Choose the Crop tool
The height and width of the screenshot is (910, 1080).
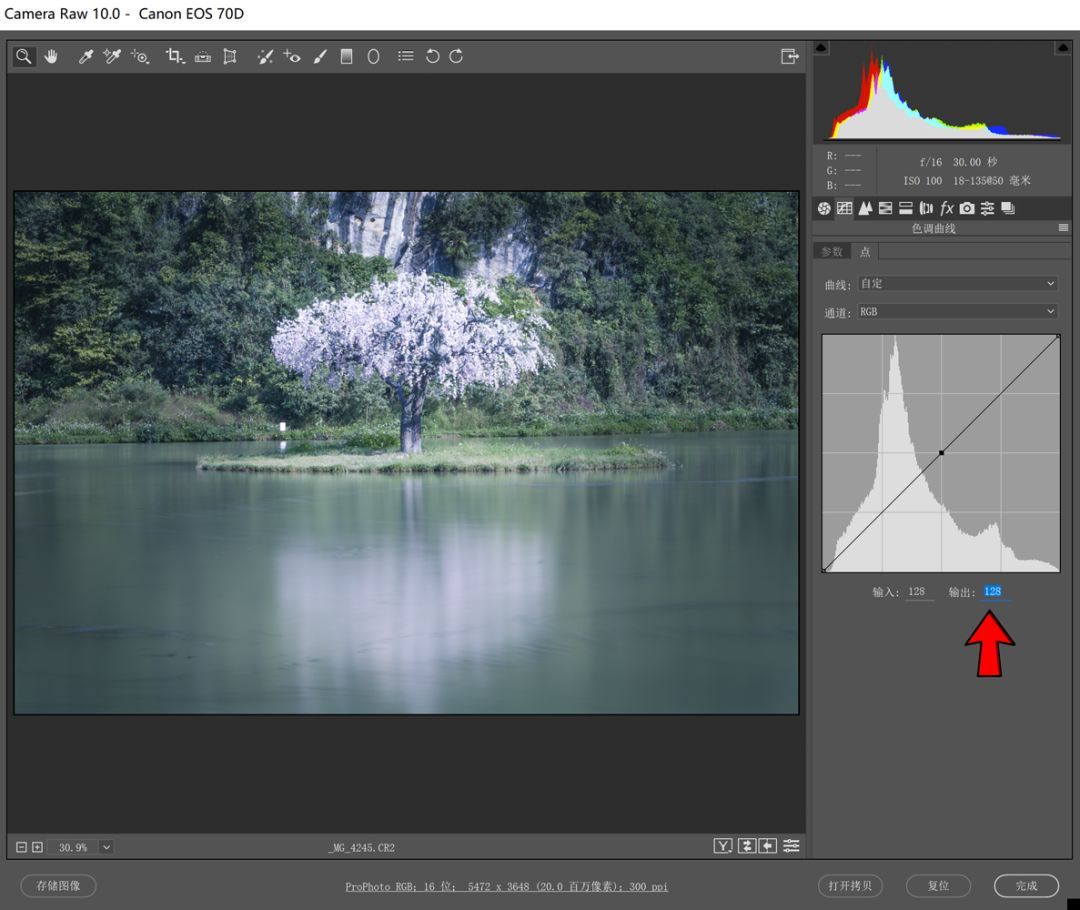175,57
